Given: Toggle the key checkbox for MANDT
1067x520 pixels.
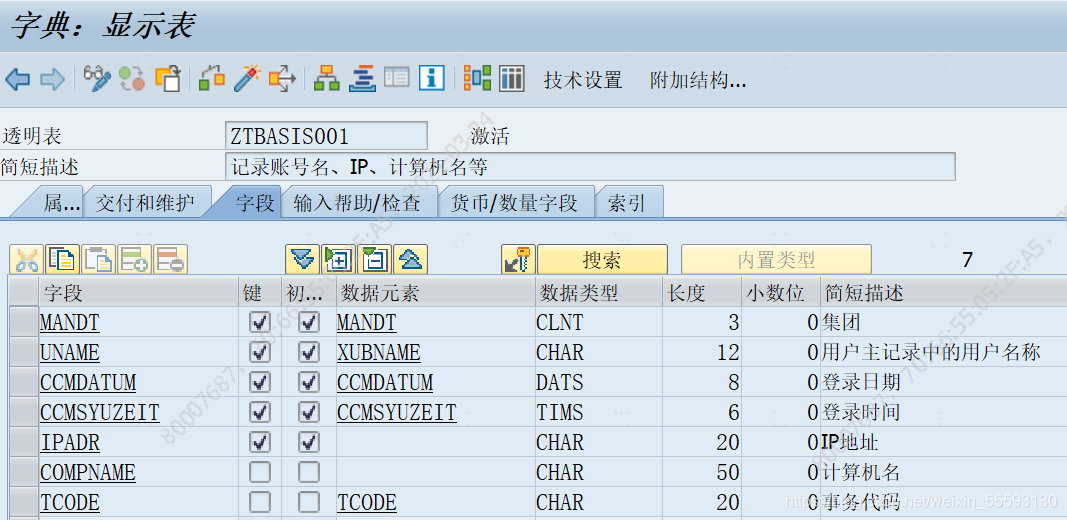Looking at the screenshot, I should pyautogui.click(x=259, y=322).
